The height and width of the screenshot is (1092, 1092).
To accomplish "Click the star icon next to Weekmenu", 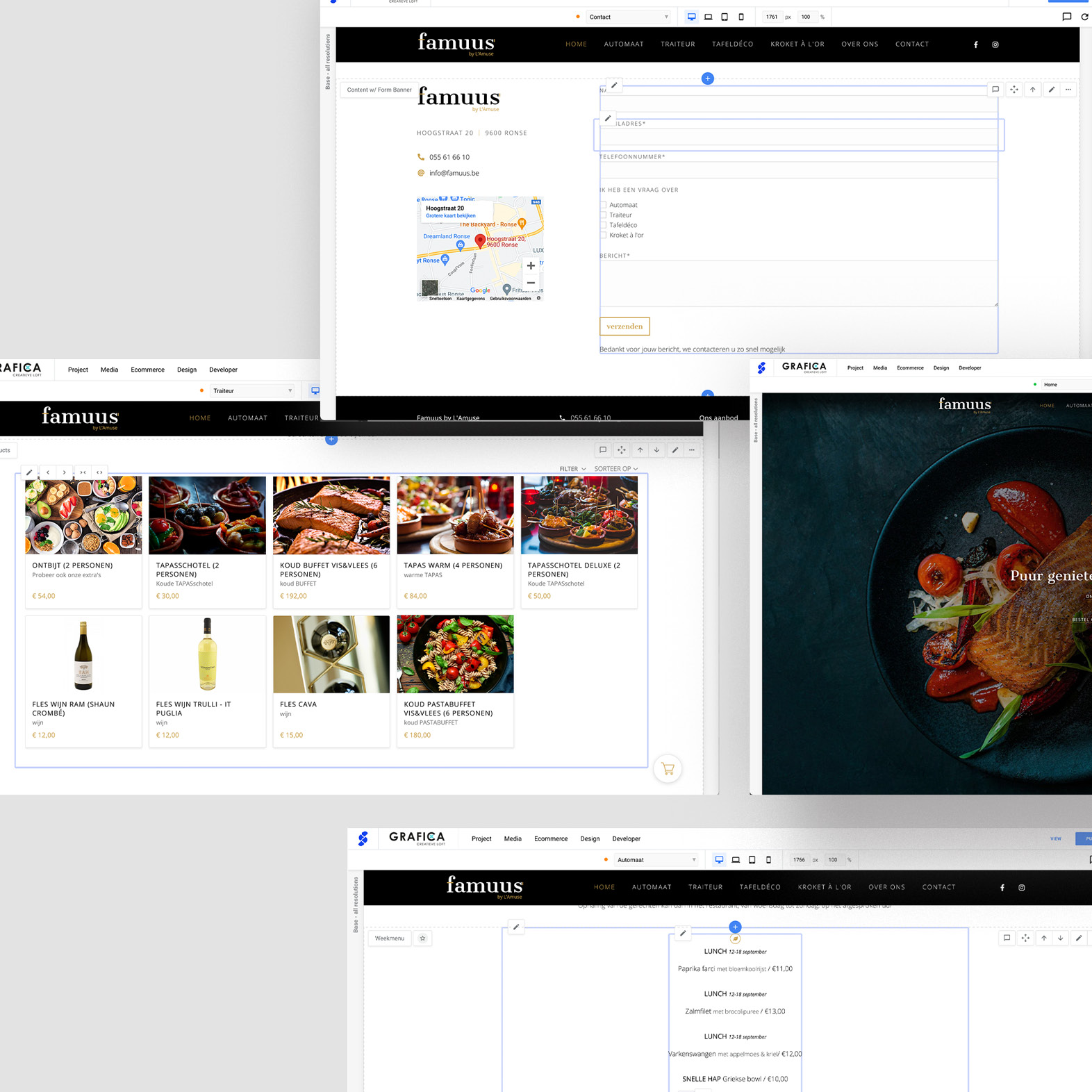I will (x=422, y=938).
